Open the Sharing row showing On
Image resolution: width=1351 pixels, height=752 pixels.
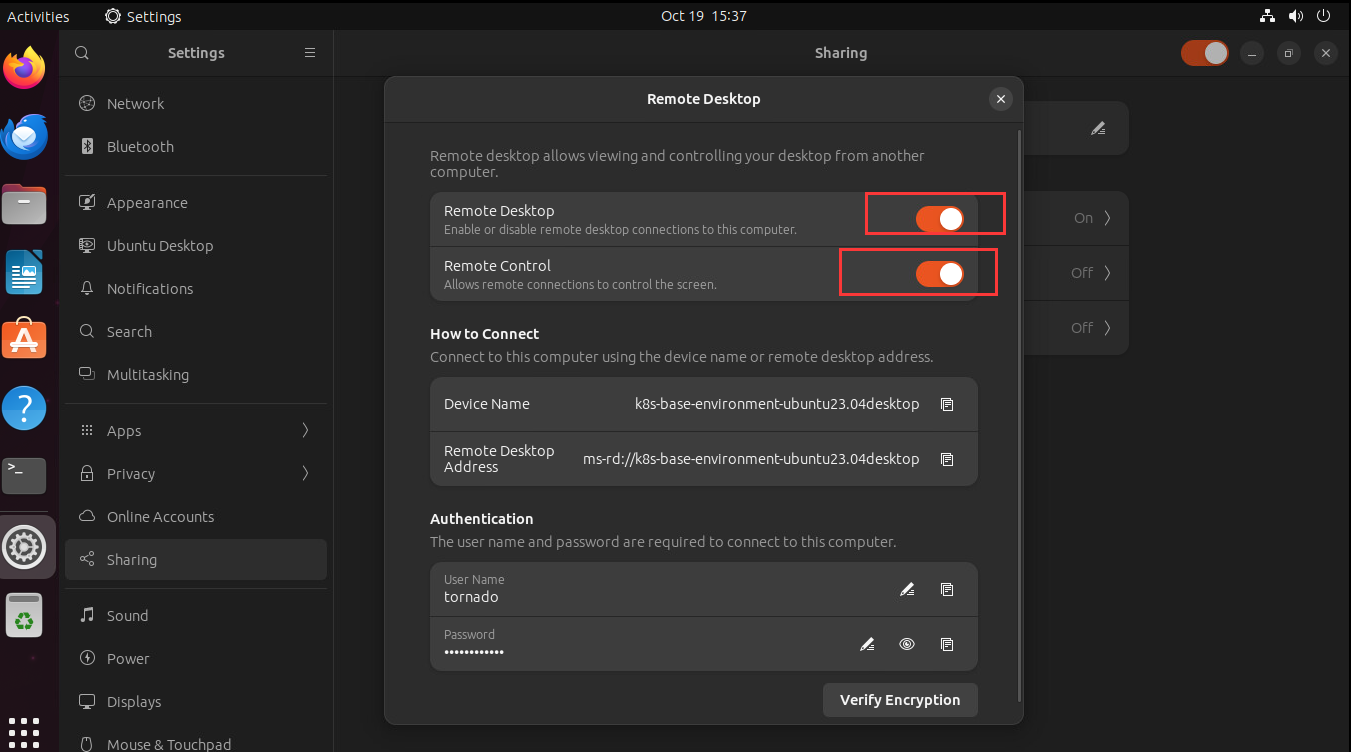coord(1076,218)
